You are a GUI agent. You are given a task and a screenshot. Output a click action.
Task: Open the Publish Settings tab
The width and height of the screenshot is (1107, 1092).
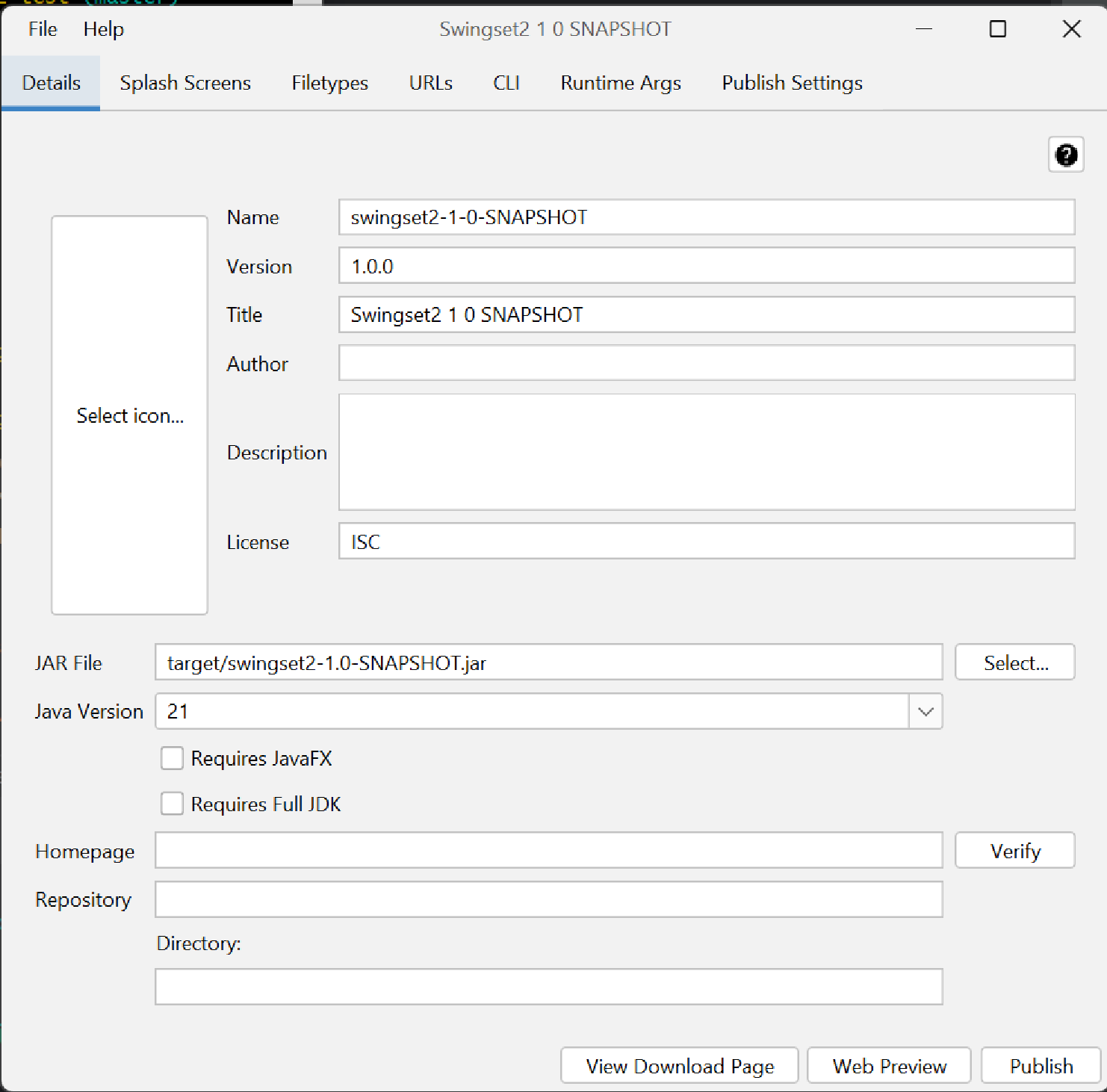click(791, 83)
